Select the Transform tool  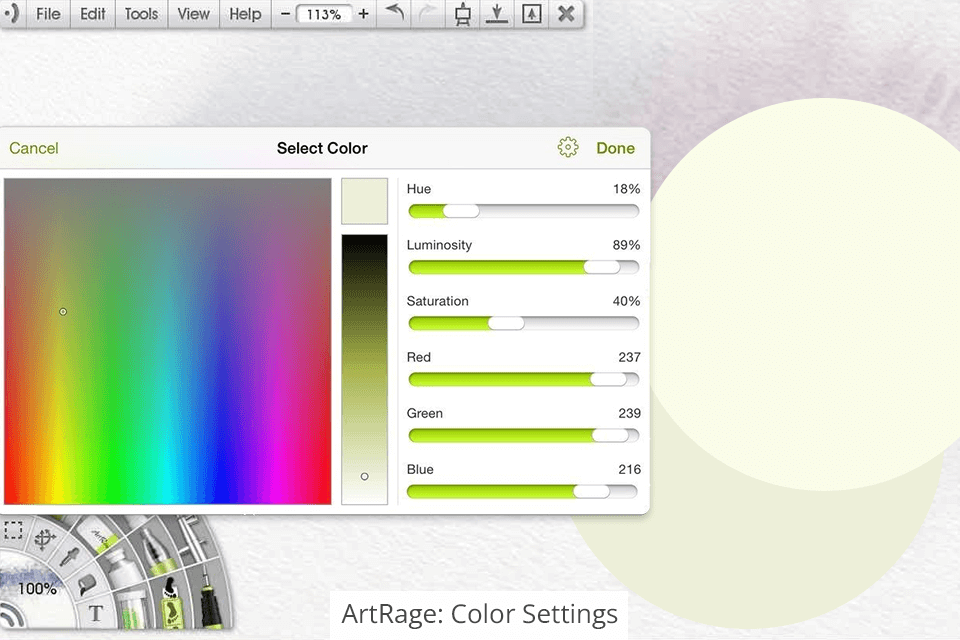pos(44,539)
